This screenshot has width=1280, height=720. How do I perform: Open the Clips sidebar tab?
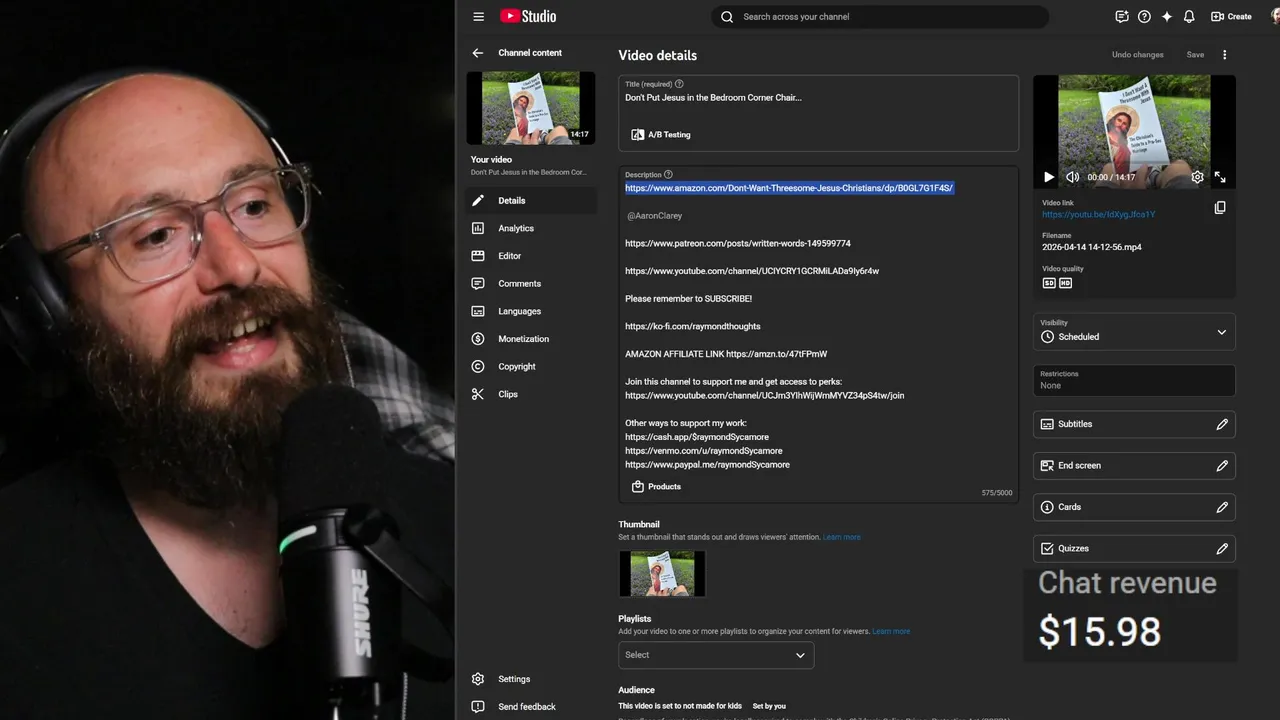[531, 394]
